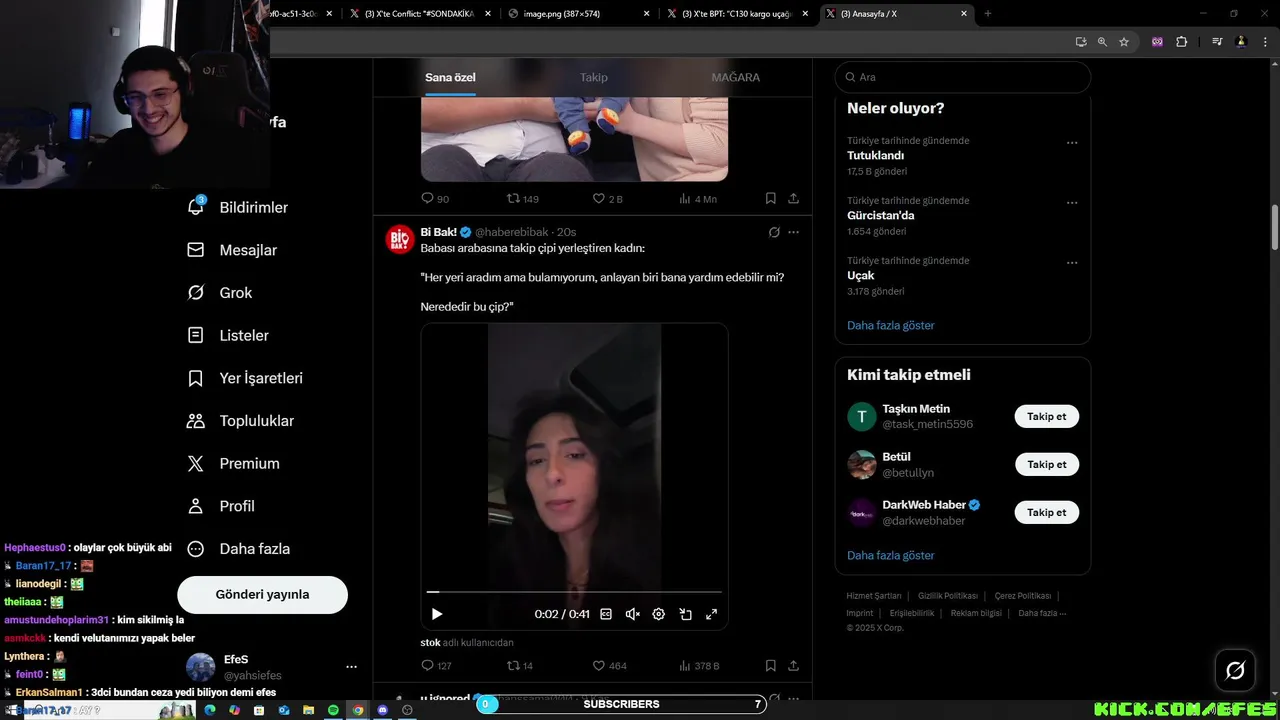Open Gizlilik Politikası link

pyautogui.click(x=947, y=596)
